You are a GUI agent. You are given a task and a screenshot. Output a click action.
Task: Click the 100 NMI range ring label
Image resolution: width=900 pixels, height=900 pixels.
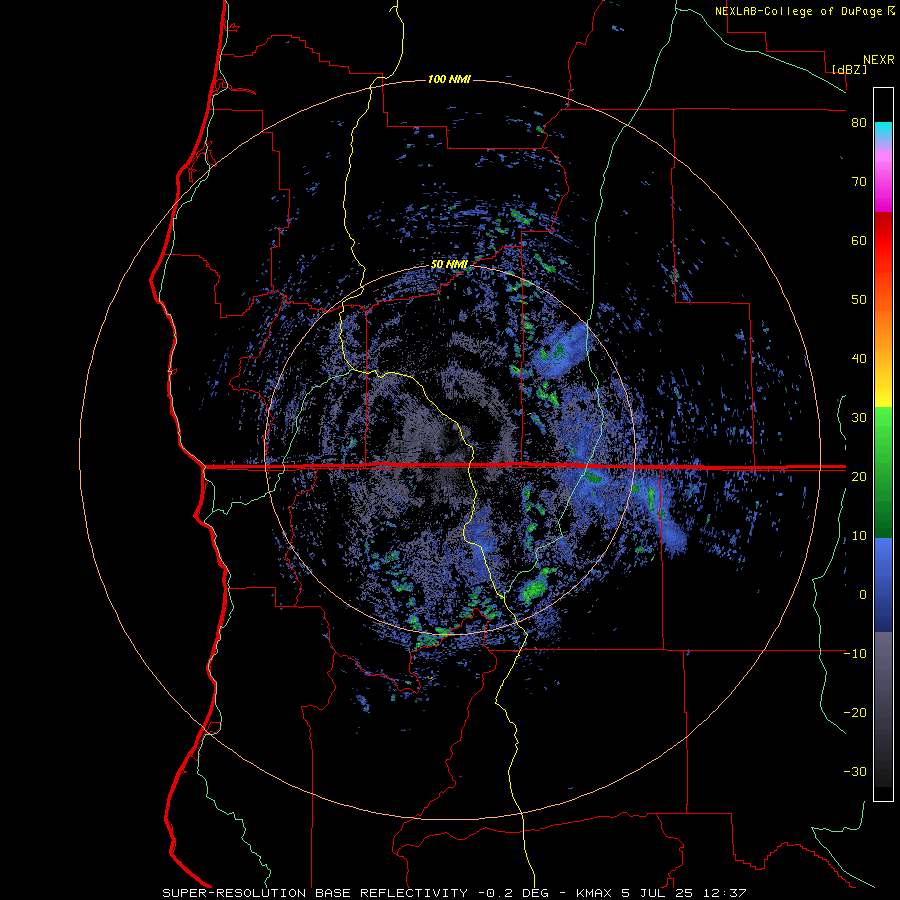point(449,79)
